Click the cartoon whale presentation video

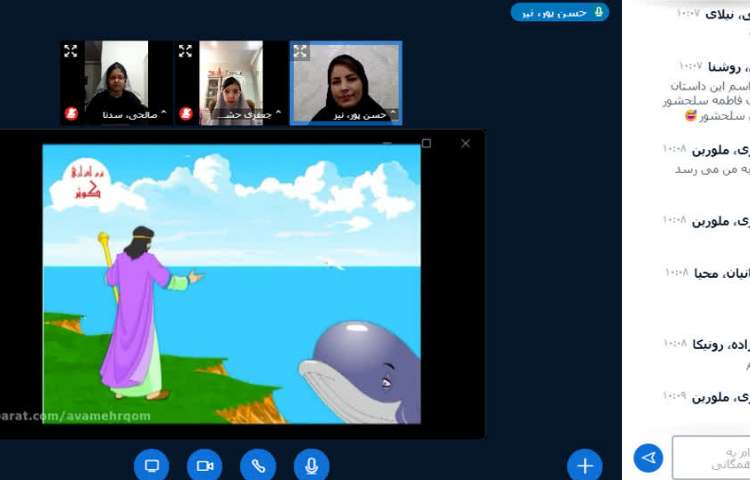[x=232, y=284]
